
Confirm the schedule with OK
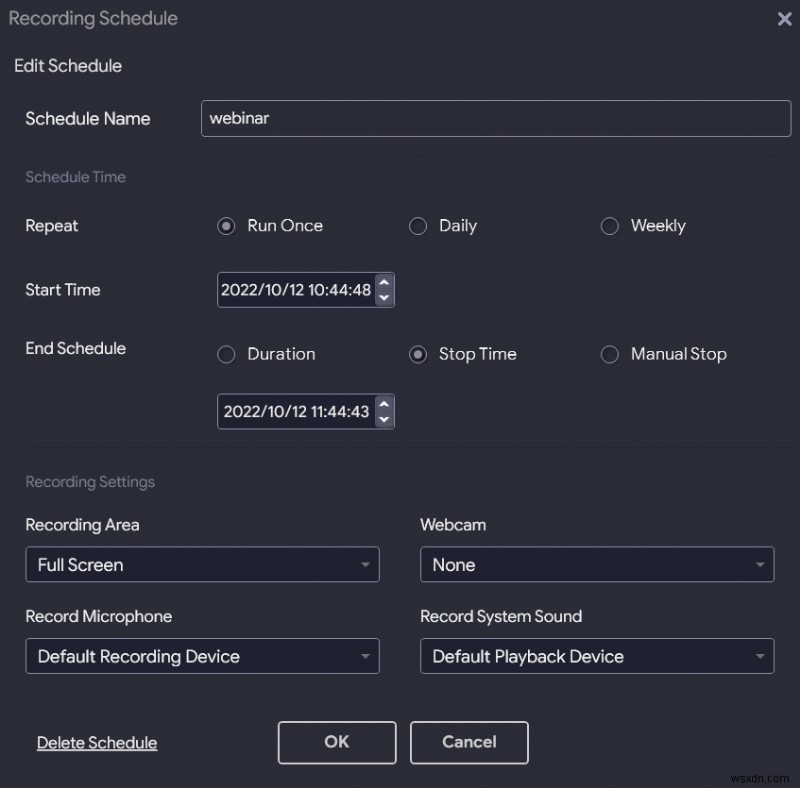(x=336, y=742)
